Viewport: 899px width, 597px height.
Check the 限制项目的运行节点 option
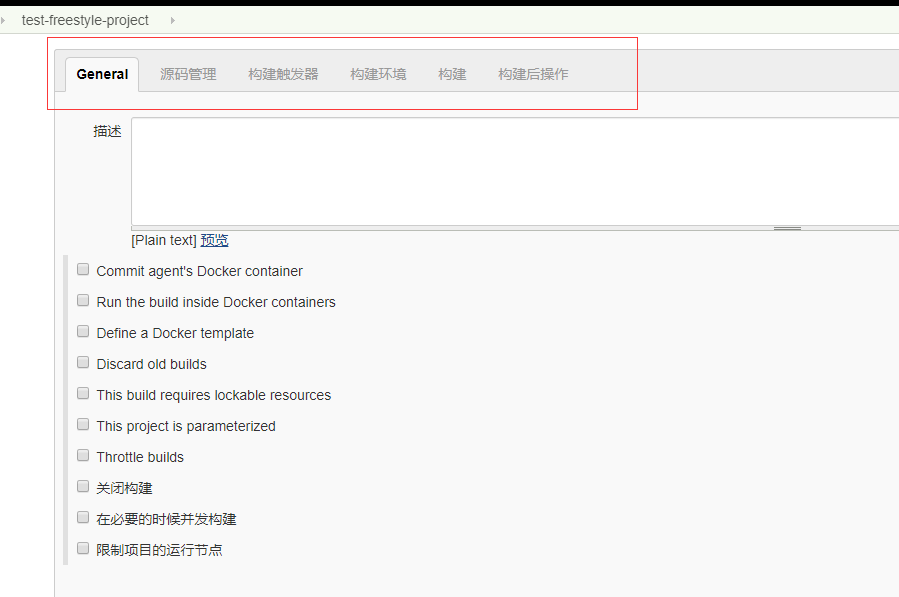(83, 549)
